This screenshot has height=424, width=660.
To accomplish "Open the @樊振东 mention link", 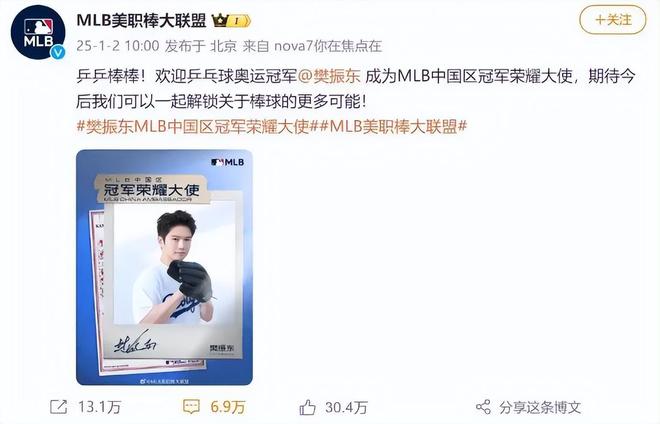I will (x=329, y=76).
